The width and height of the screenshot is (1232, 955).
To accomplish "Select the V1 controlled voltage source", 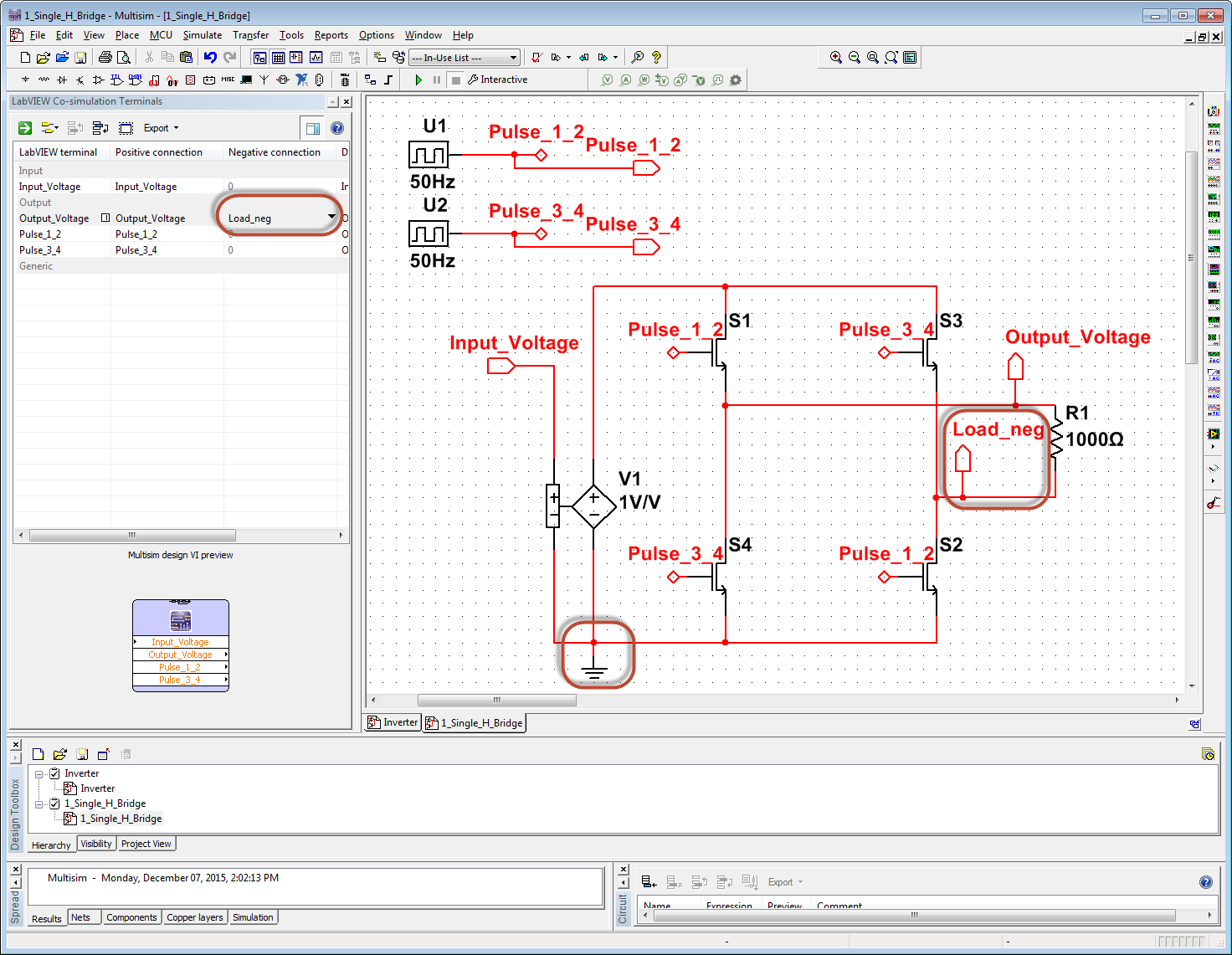I will coord(593,506).
